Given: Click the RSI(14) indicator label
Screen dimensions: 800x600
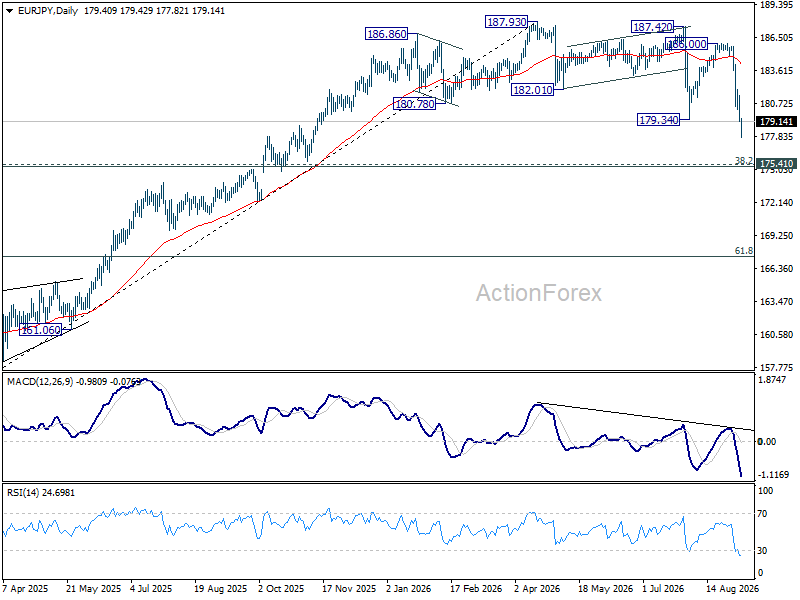Looking at the screenshot, I should pyautogui.click(x=23, y=493).
